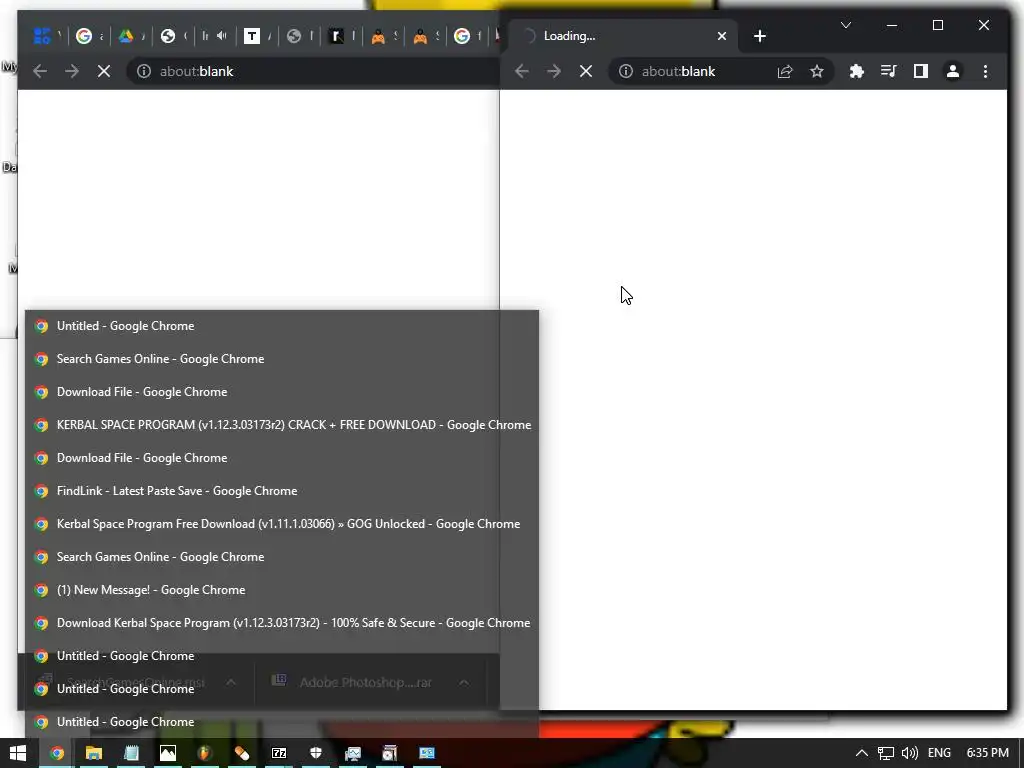Open the performance monitor taskbar icon
Image resolution: width=1024 pixels, height=768 pixels.
click(x=353, y=753)
